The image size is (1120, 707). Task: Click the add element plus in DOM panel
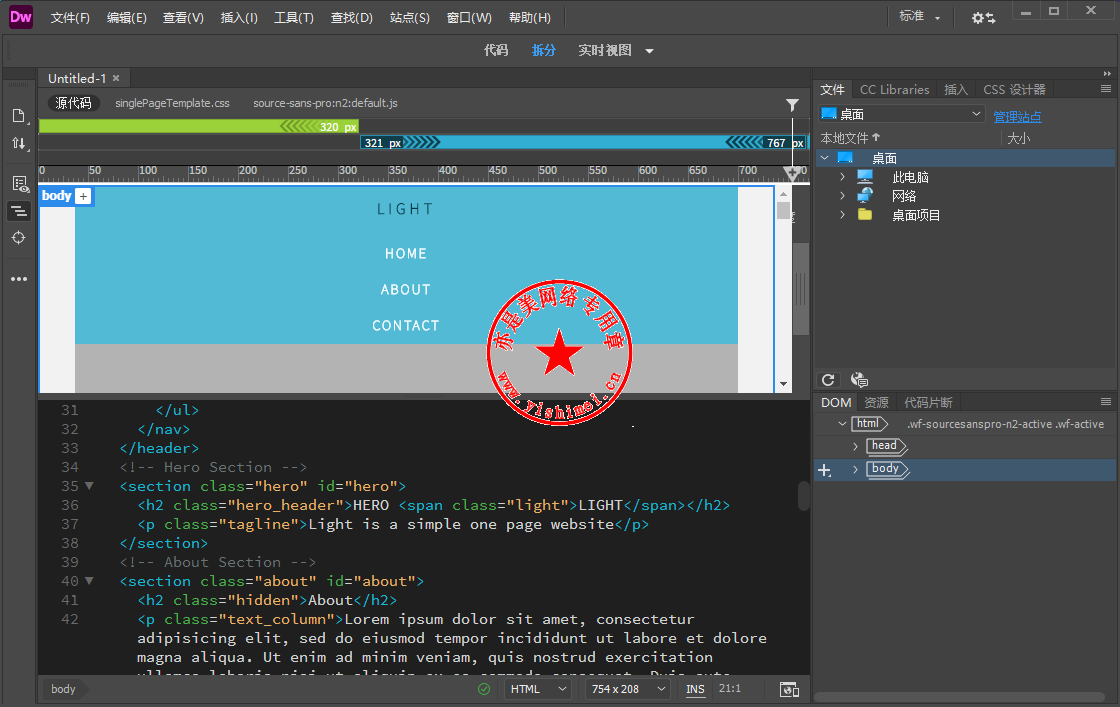click(x=824, y=470)
